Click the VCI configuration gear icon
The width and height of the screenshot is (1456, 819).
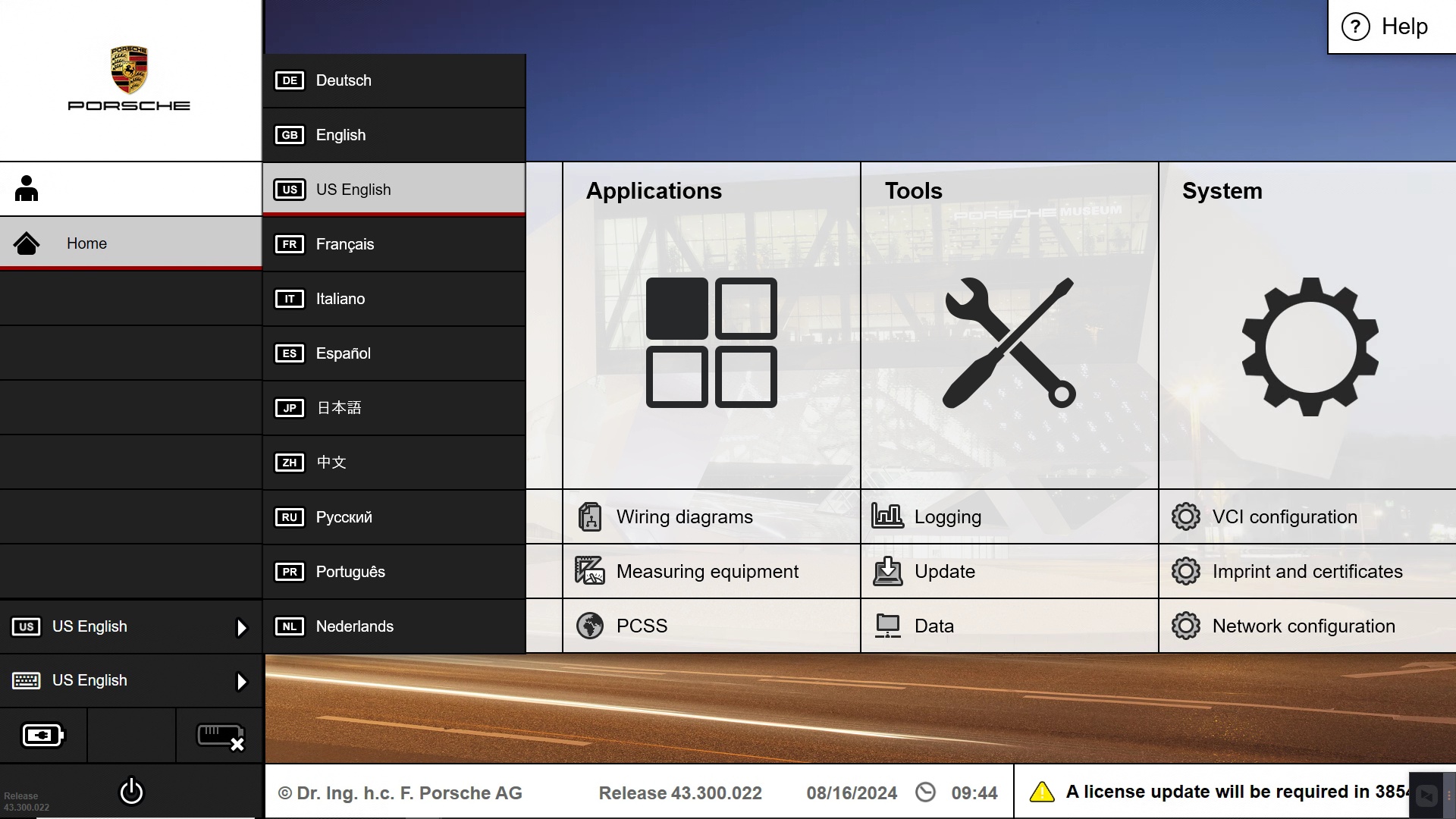[x=1186, y=516]
